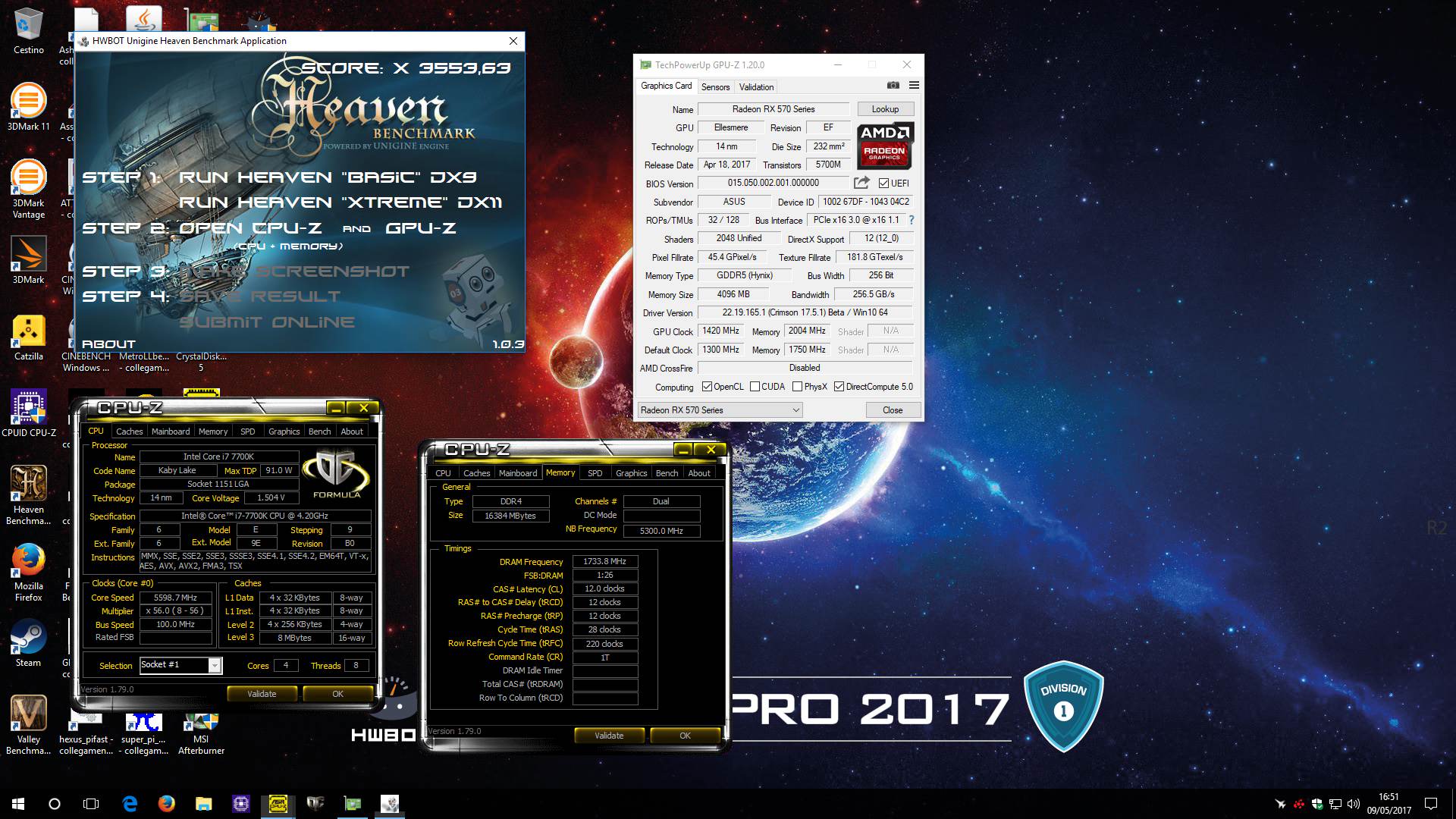Click the taskbar clock showing 16:51
The height and width of the screenshot is (819, 1456).
point(1389,804)
